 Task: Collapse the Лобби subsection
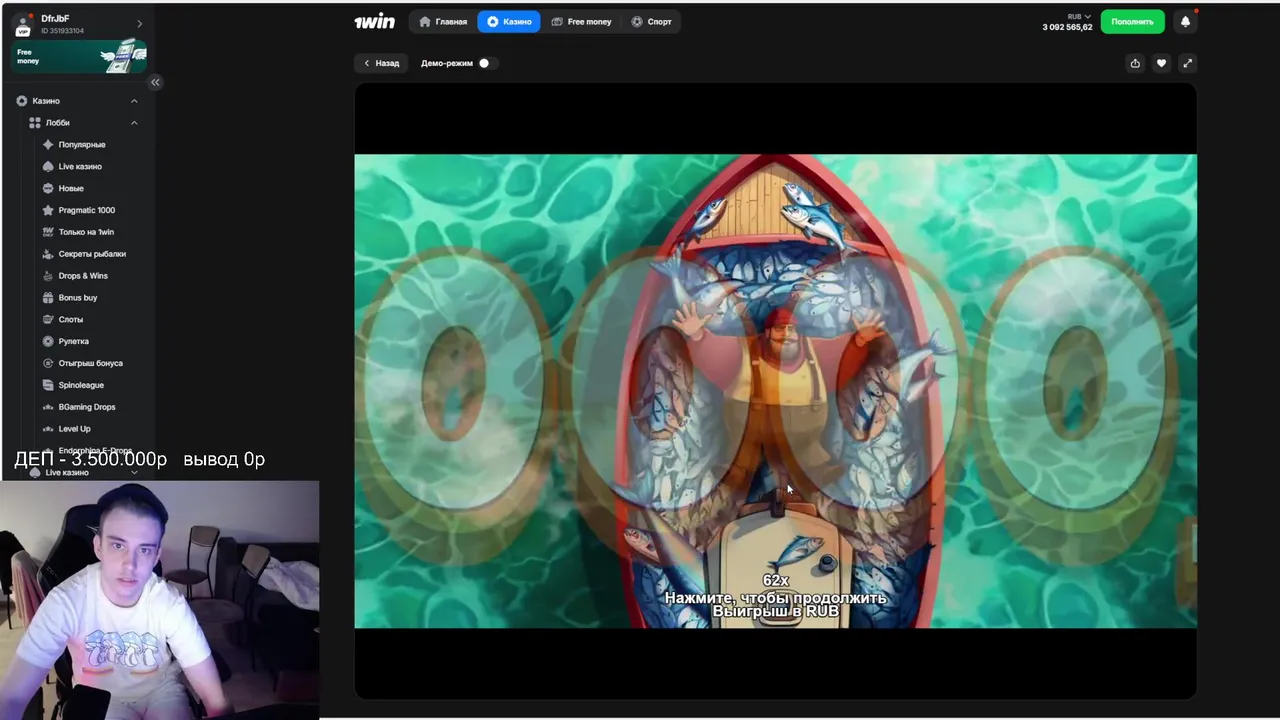pos(134,123)
